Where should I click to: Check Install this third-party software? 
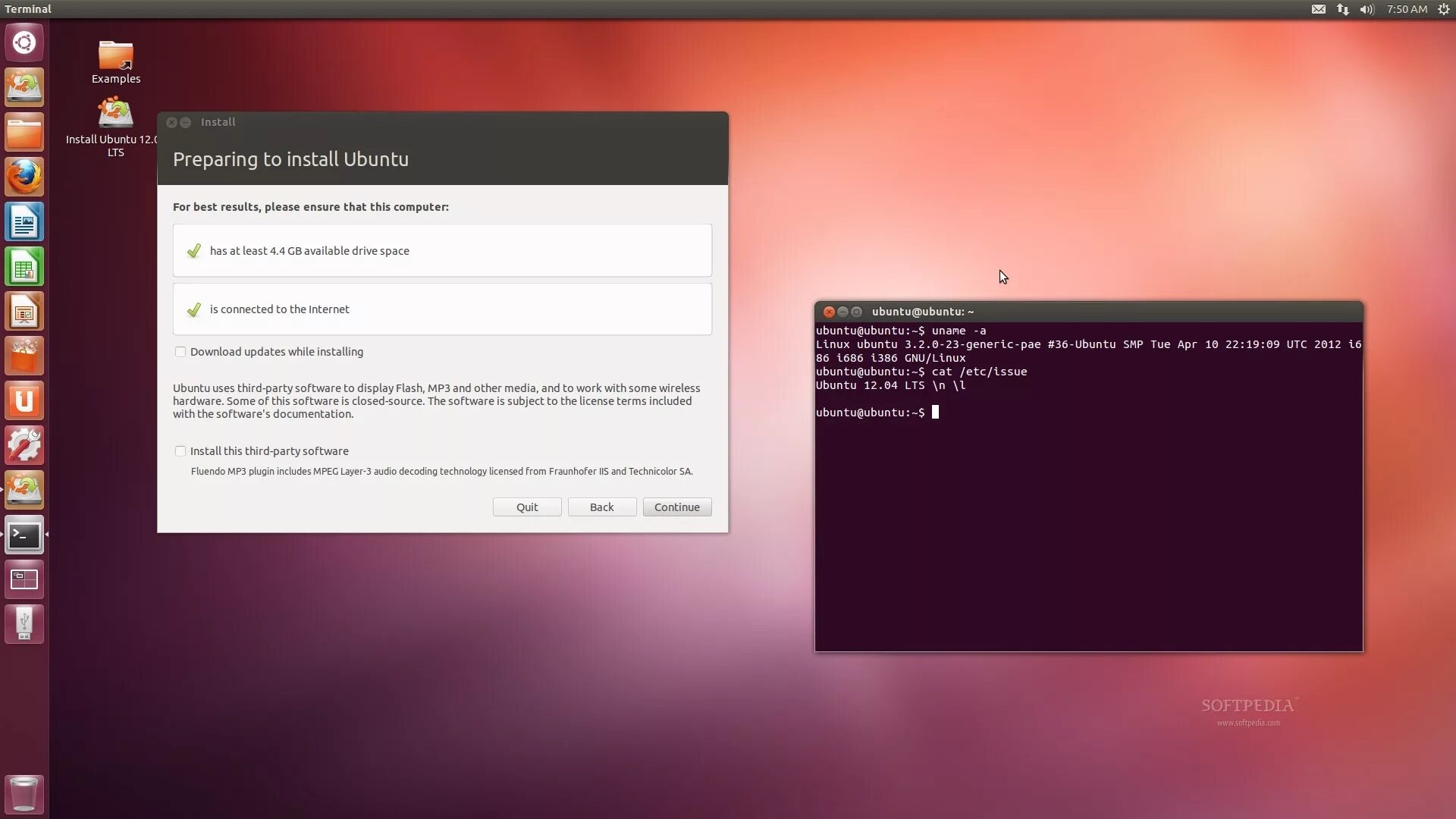tap(180, 451)
